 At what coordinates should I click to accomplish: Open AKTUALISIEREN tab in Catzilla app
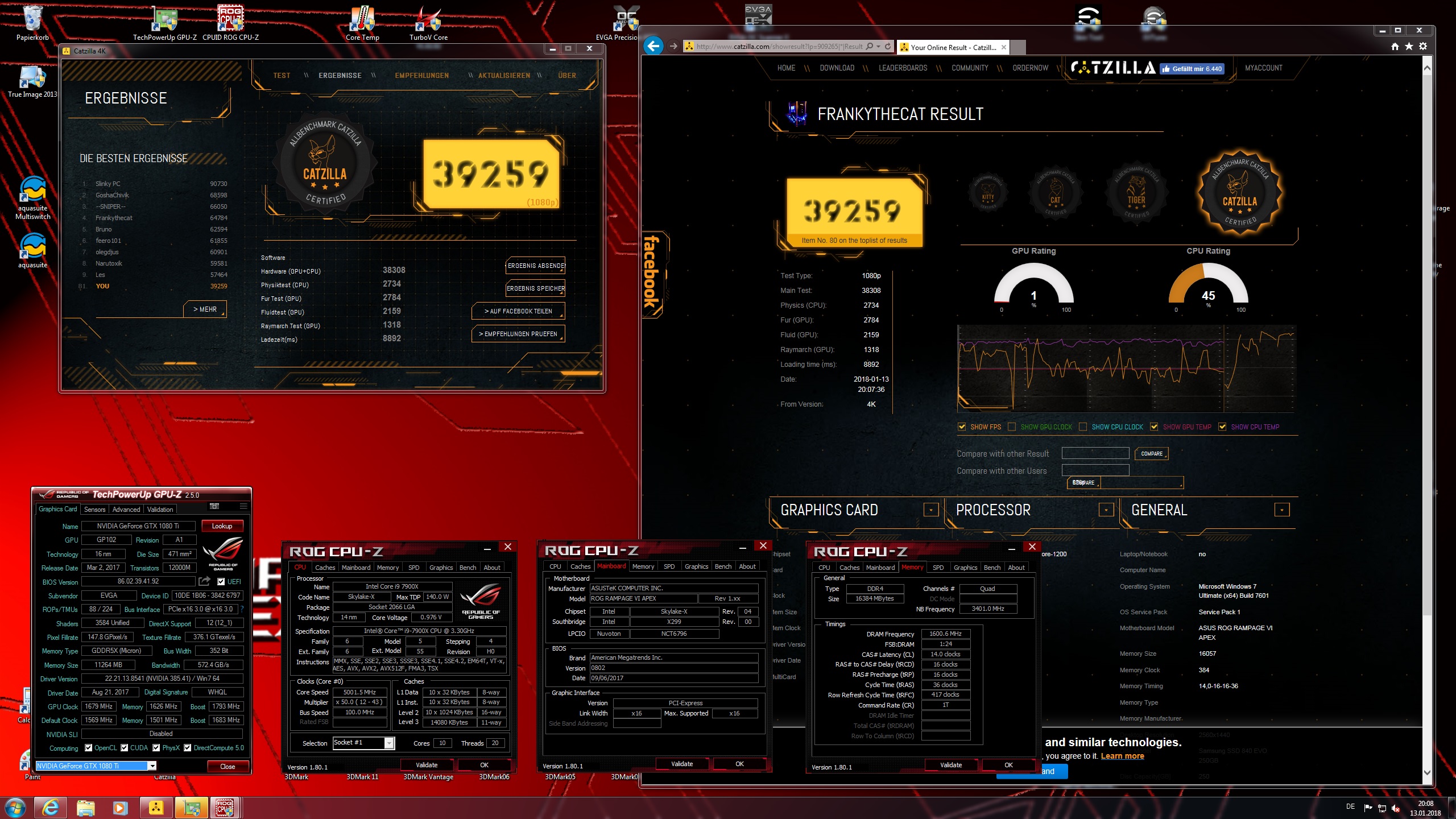click(504, 76)
